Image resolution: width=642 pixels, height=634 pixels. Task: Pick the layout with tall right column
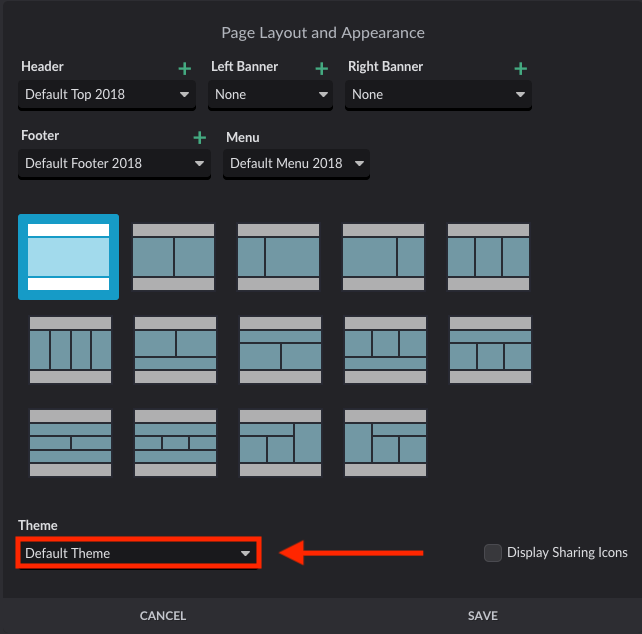[x=280, y=443]
